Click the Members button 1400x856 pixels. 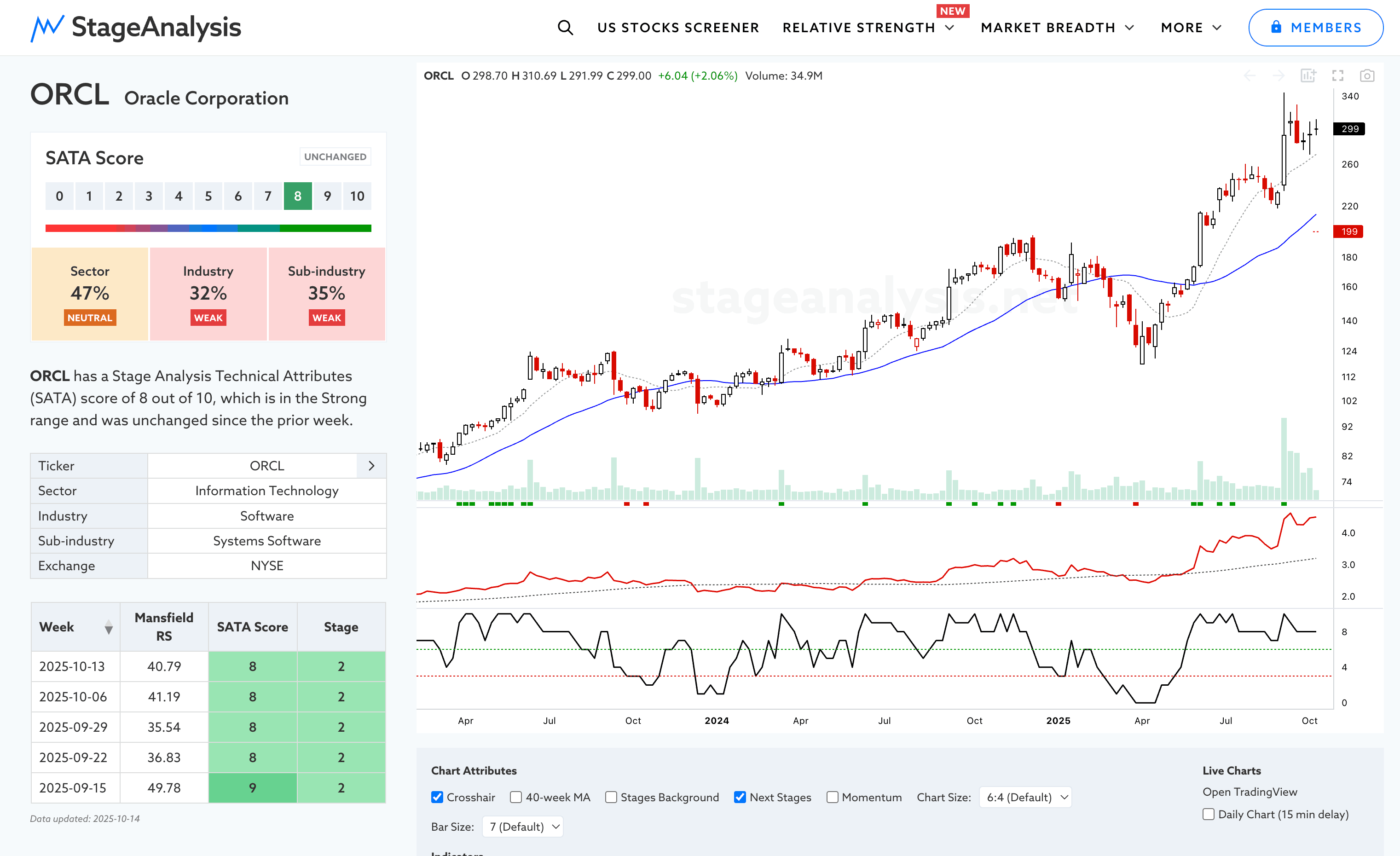click(1315, 27)
